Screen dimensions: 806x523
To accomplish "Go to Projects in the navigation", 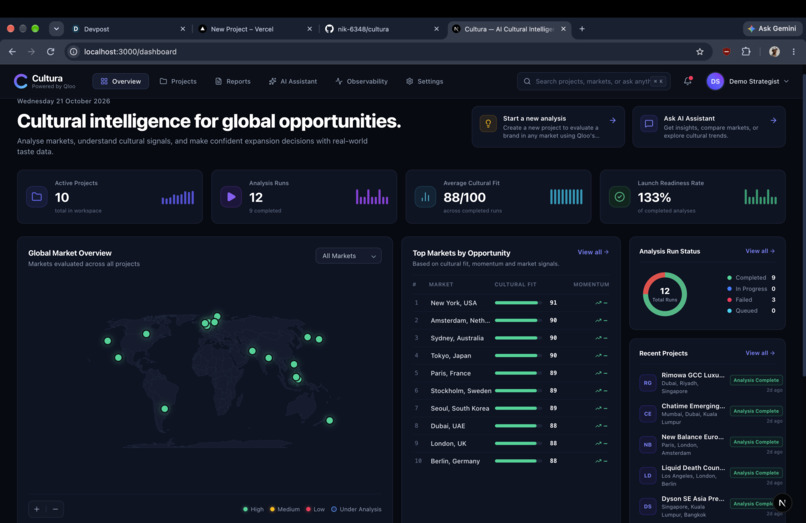I will (x=178, y=81).
